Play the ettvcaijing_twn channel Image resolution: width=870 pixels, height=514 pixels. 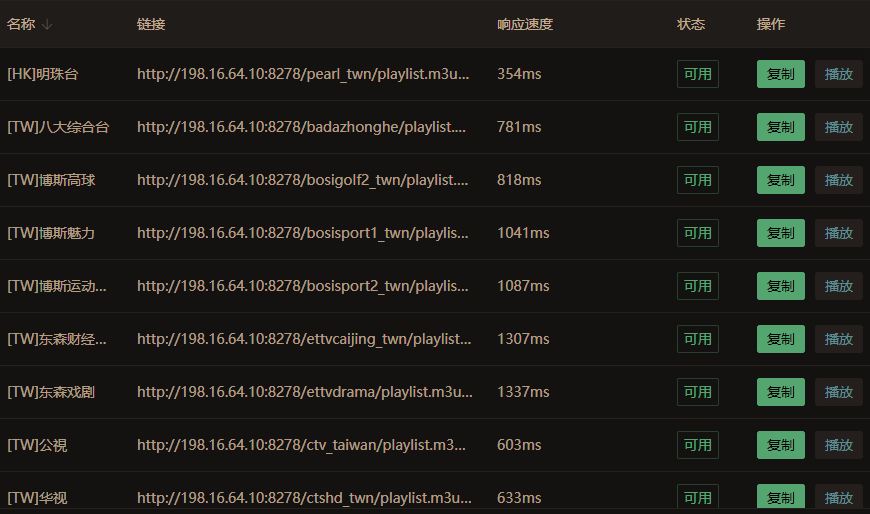point(838,339)
